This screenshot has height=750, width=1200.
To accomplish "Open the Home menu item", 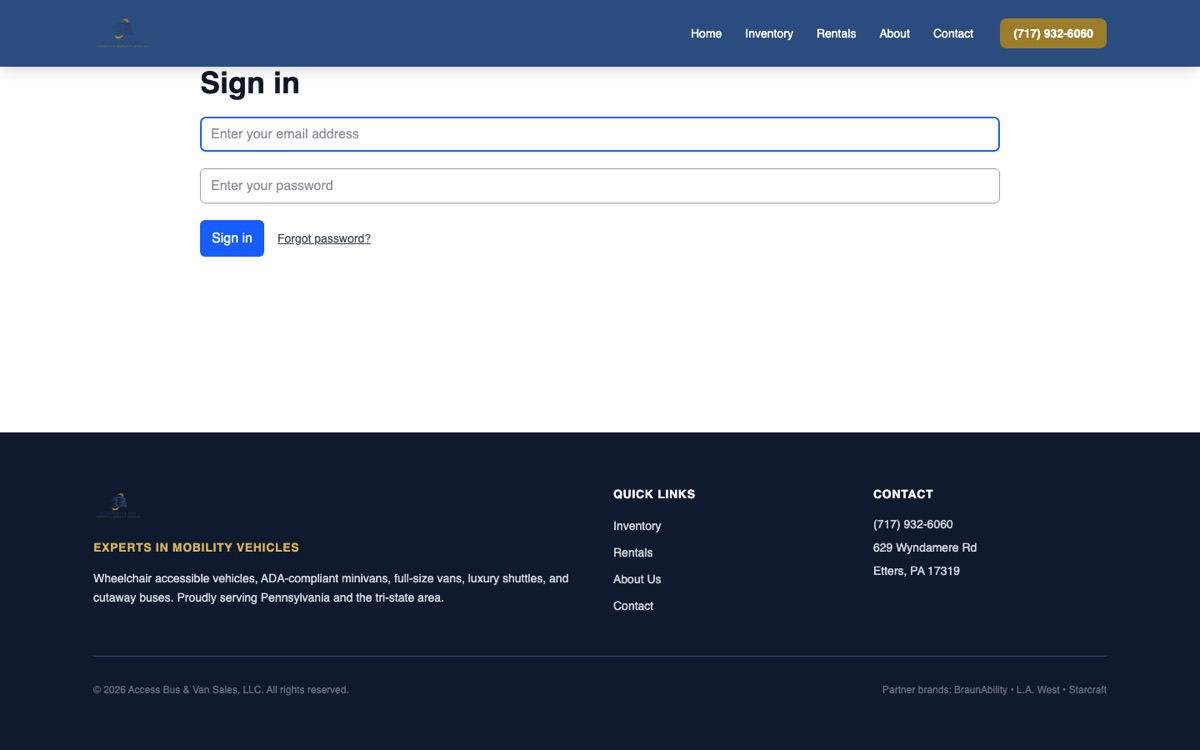I will pos(706,33).
